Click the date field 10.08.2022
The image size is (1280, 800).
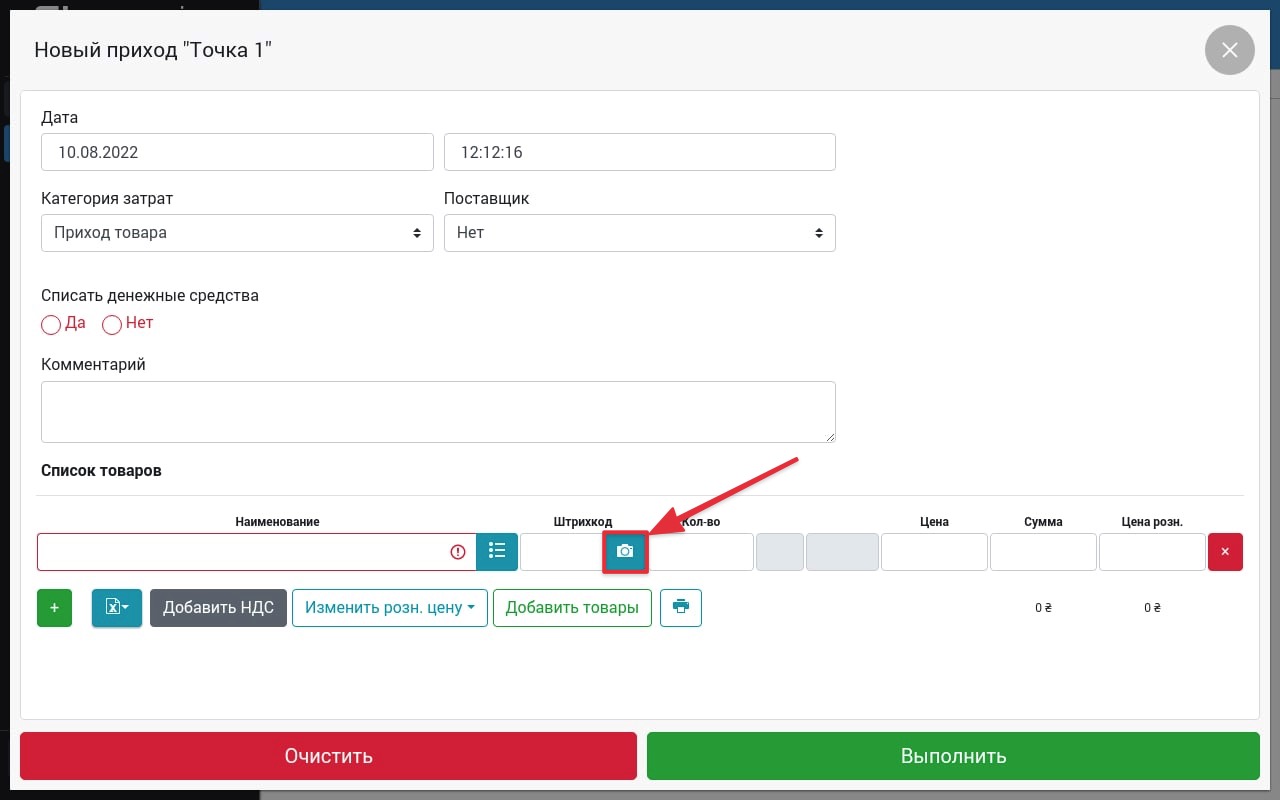[237, 153]
